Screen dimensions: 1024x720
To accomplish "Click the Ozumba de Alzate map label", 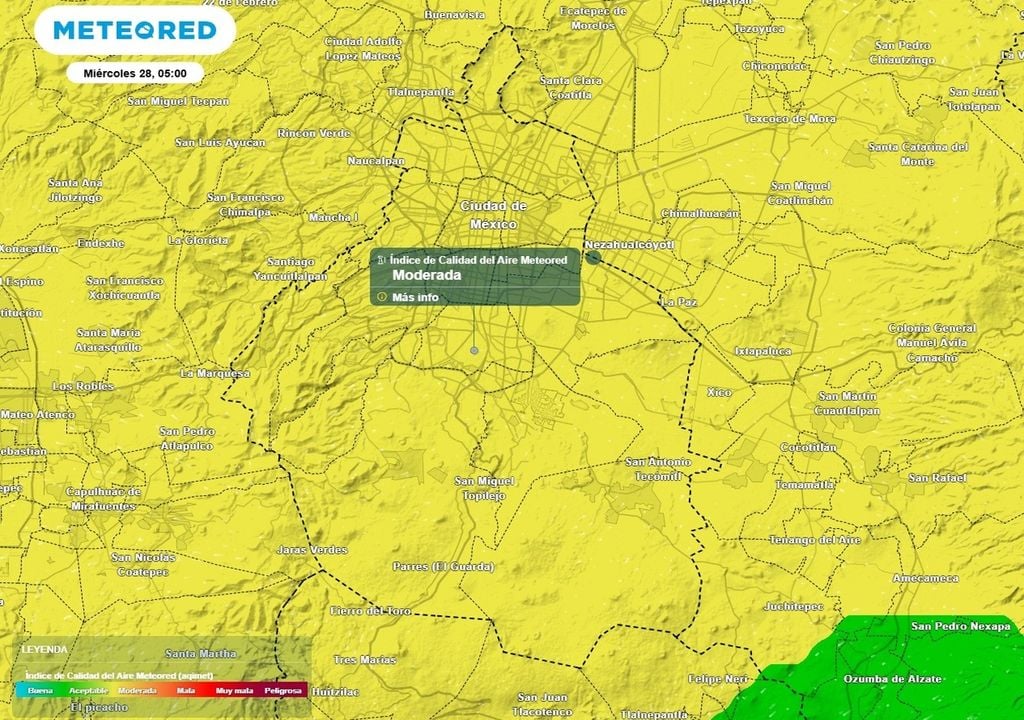I will (892, 679).
